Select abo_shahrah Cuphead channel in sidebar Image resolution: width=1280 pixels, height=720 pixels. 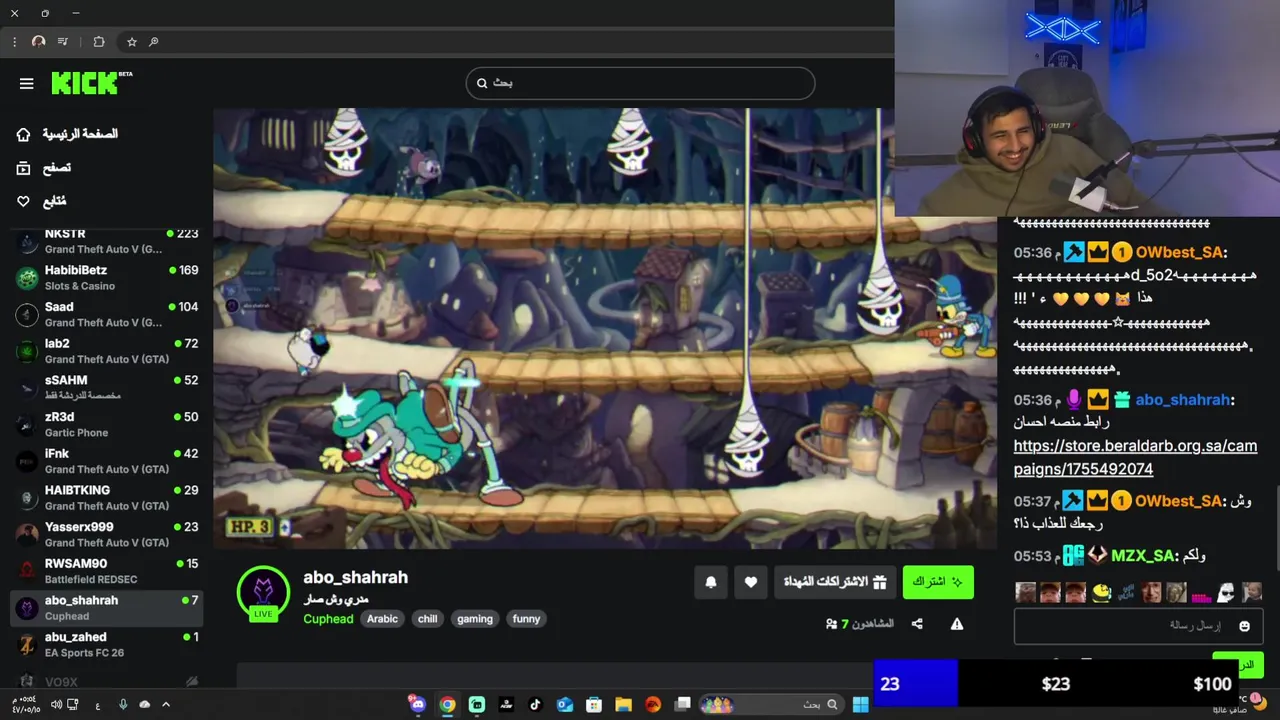(106, 608)
